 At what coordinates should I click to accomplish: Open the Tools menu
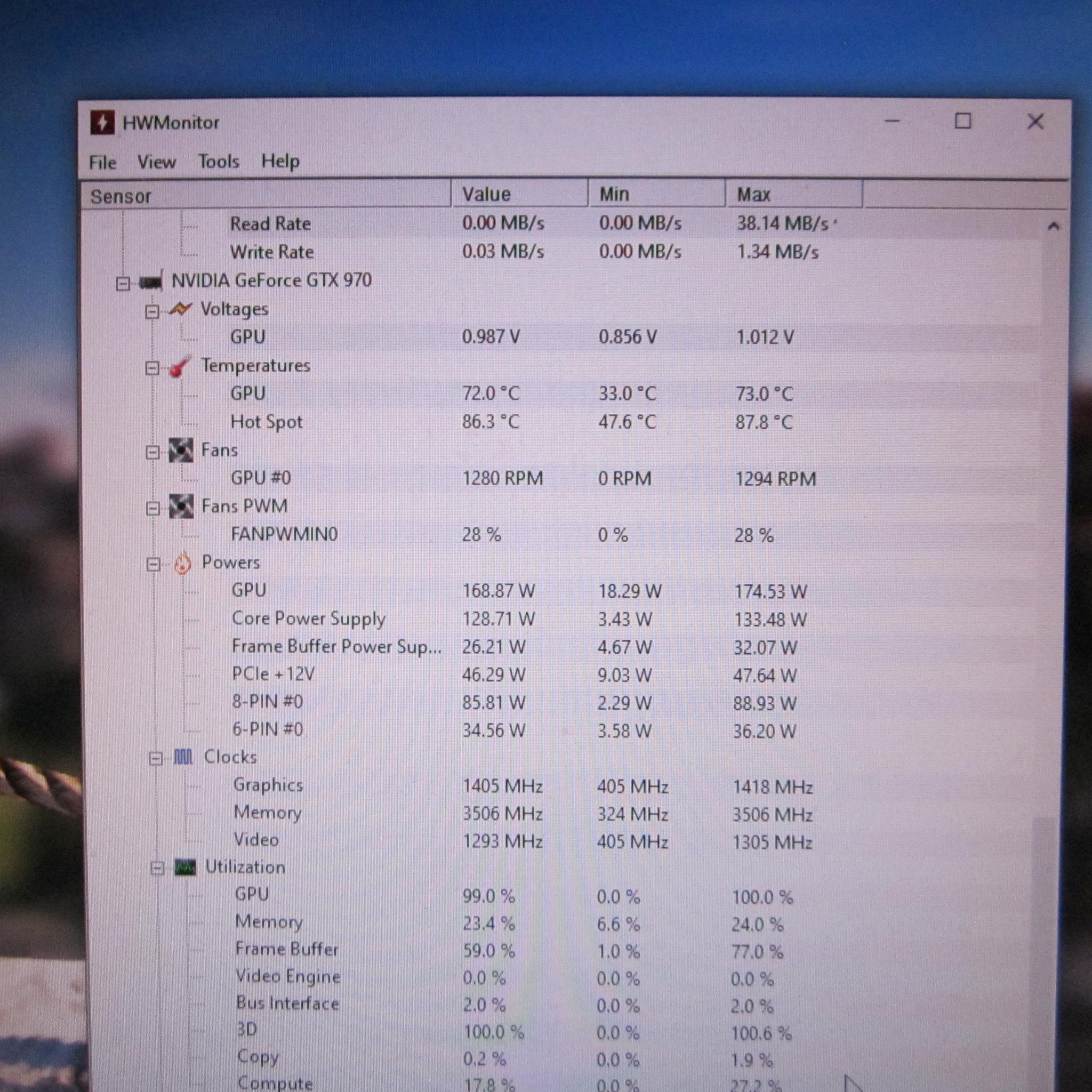pyautogui.click(x=219, y=162)
